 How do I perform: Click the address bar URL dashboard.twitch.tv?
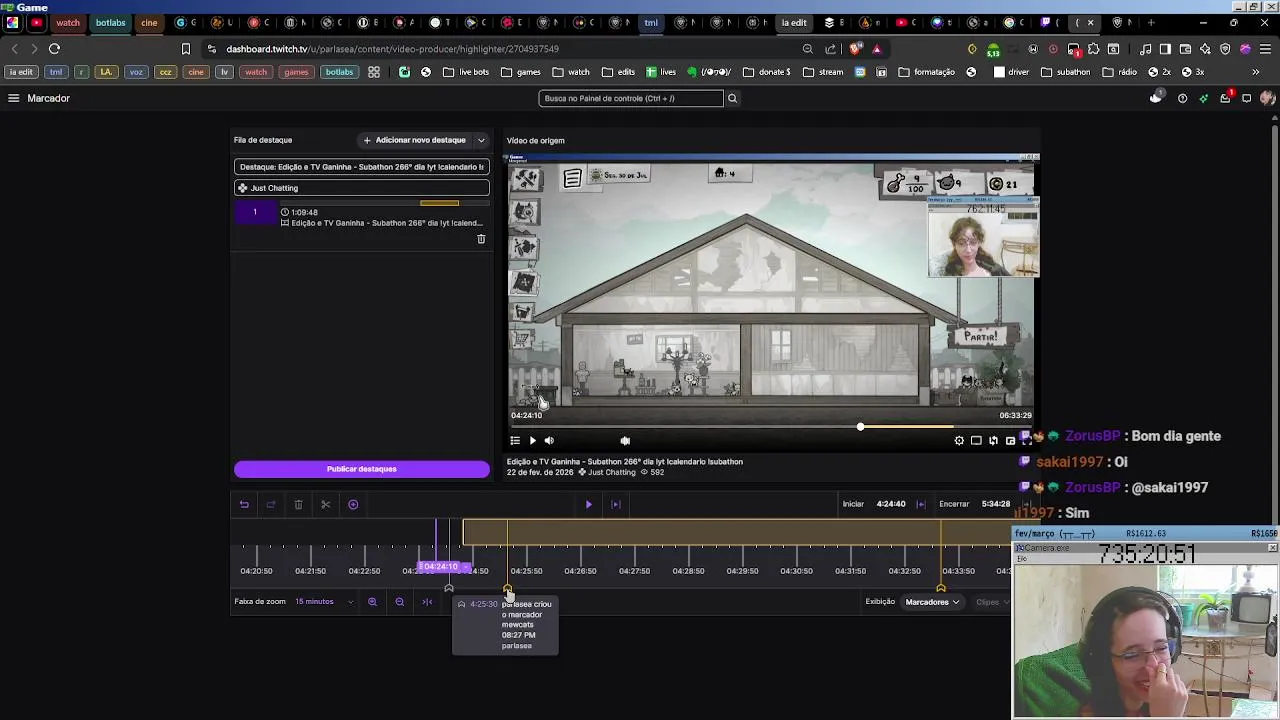392,49
